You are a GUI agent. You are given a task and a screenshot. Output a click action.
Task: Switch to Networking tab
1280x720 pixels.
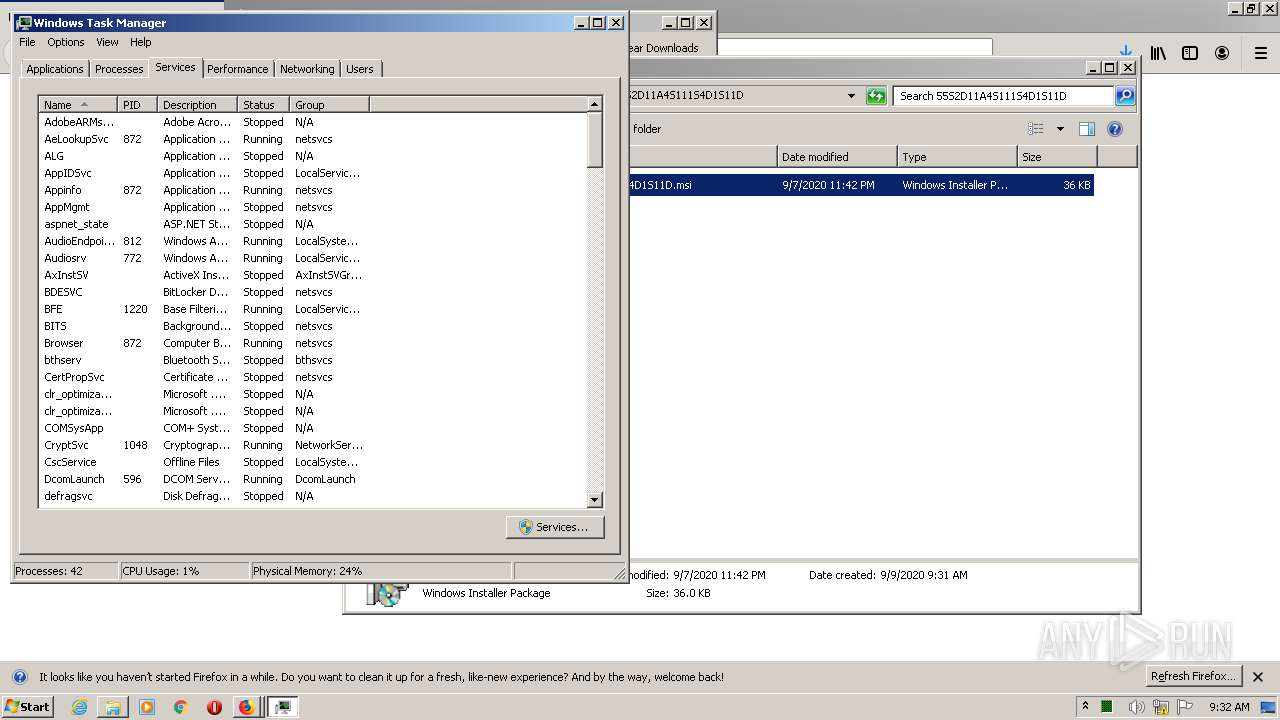pyautogui.click(x=307, y=69)
